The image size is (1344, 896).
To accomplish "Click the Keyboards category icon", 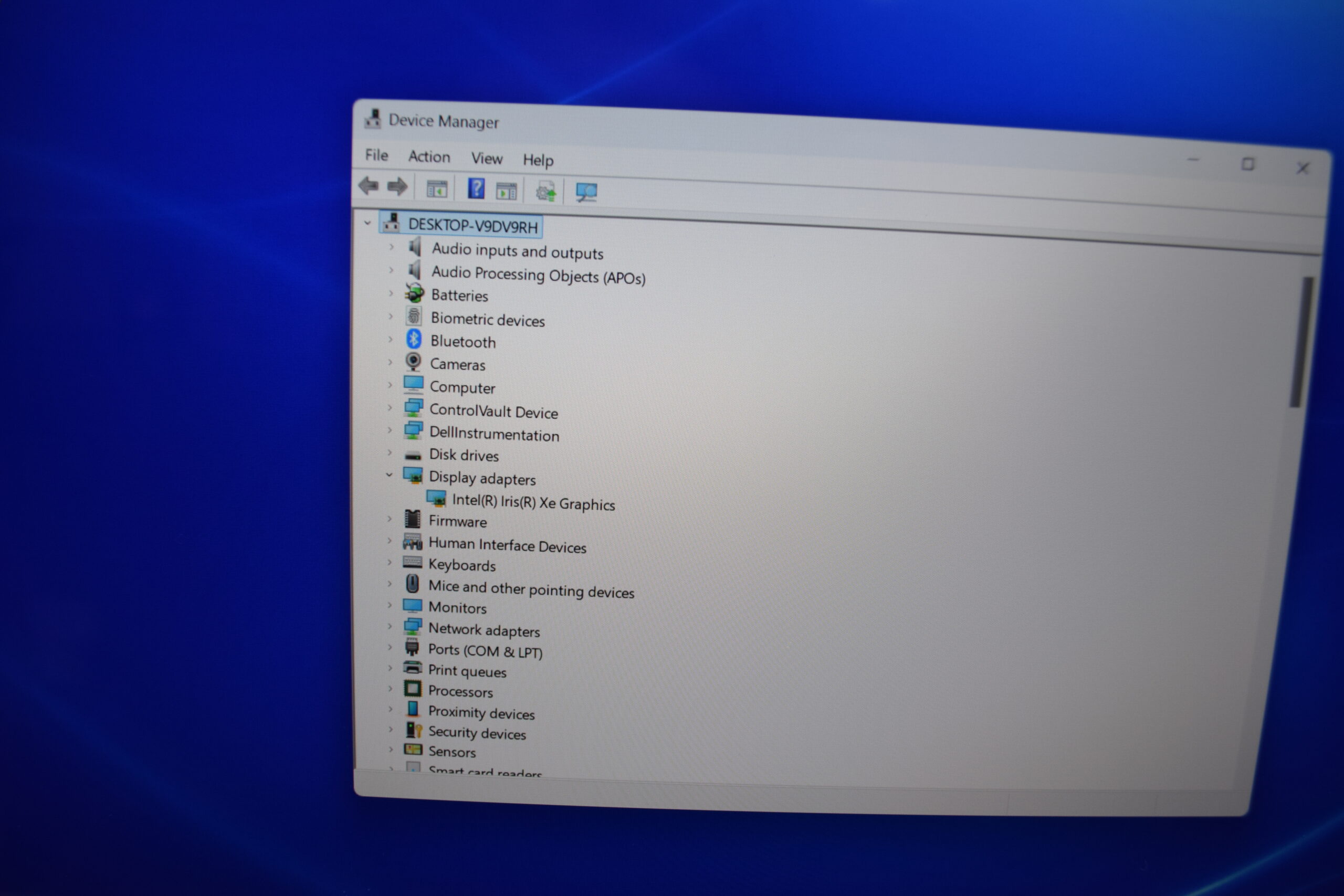I will point(413,562).
